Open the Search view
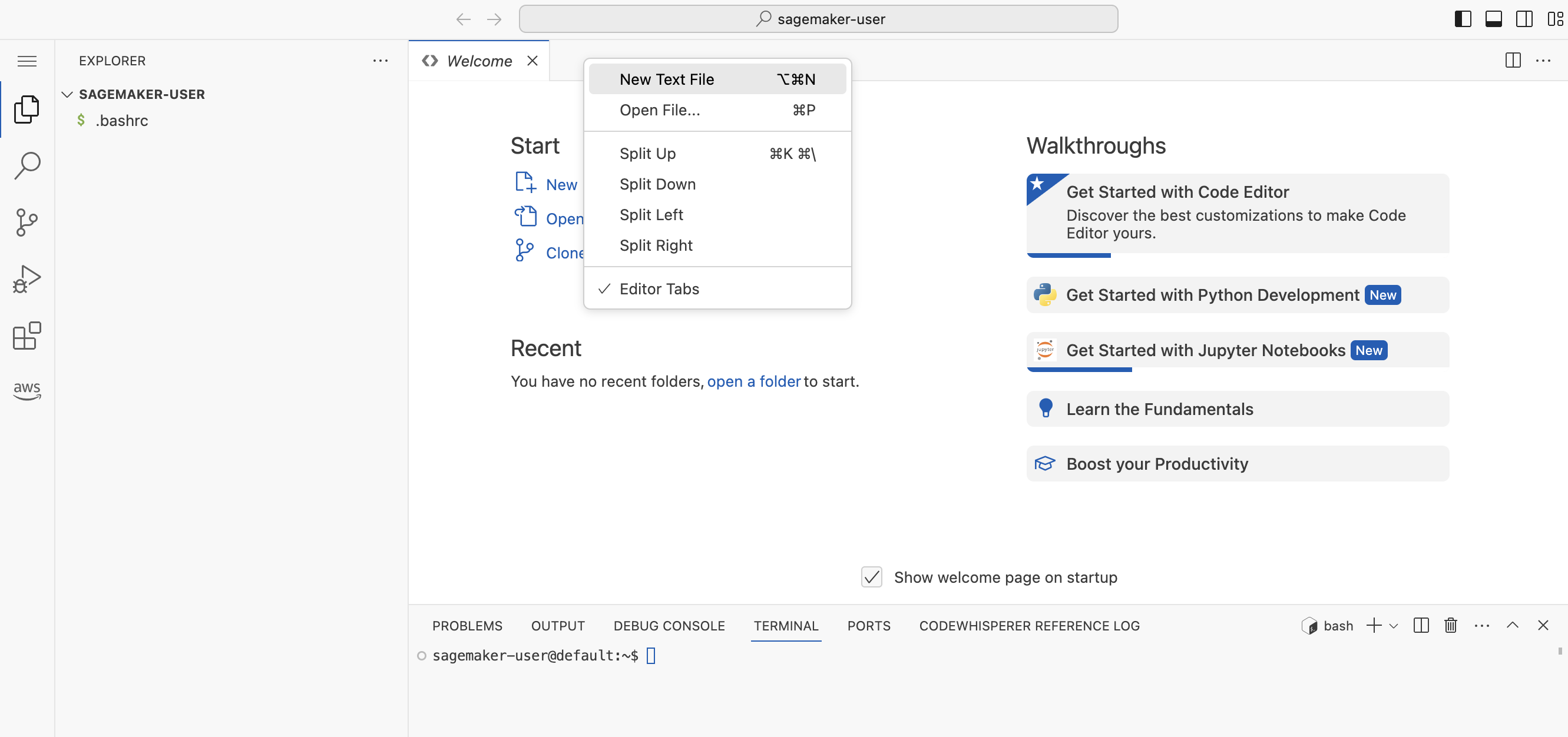The image size is (1568, 737). [x=27, y=165]
